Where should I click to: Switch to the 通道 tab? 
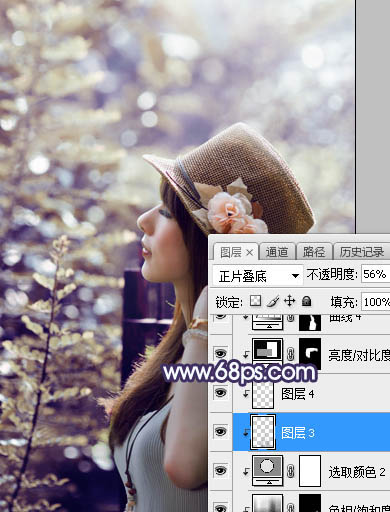click(x=277, y=252)
